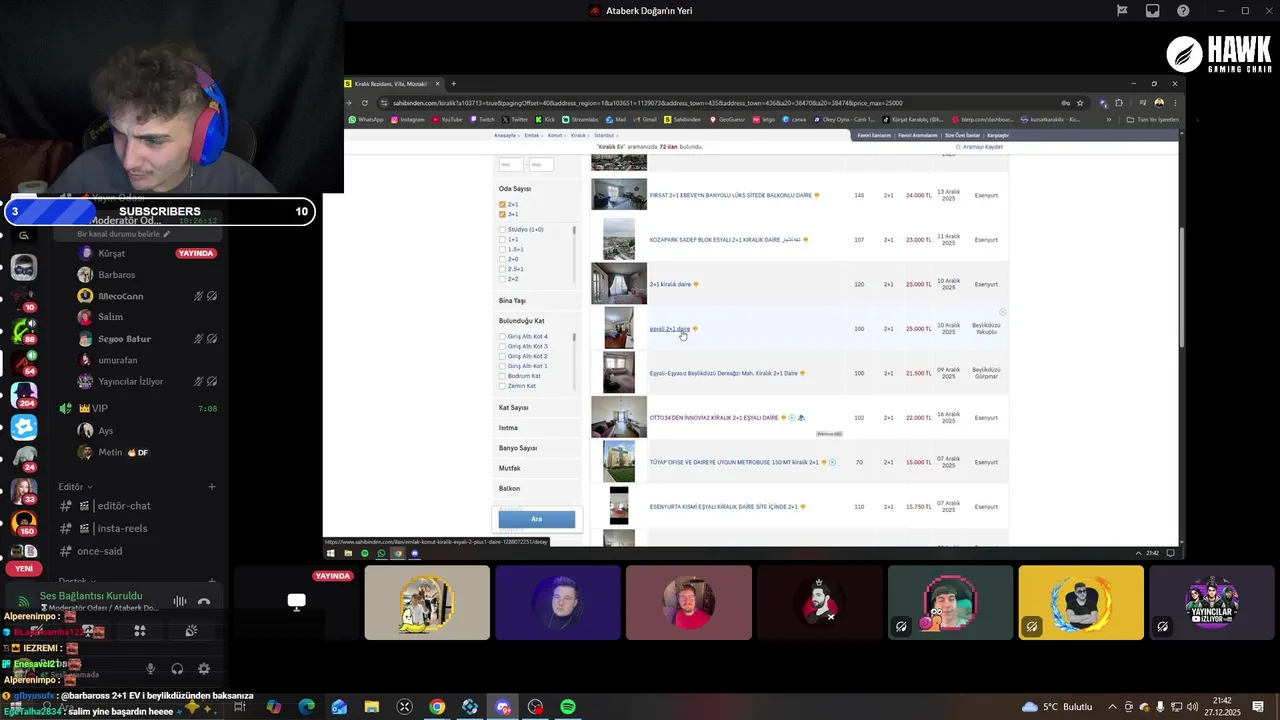Bookmark page with the star icon

point(1080,103)
